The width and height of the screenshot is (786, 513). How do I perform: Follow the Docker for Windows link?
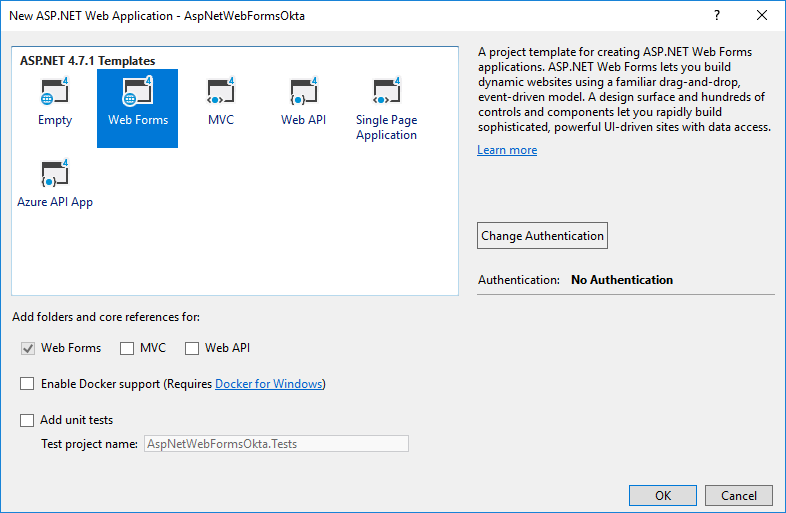pyautogui.click(x=269, y=384)
